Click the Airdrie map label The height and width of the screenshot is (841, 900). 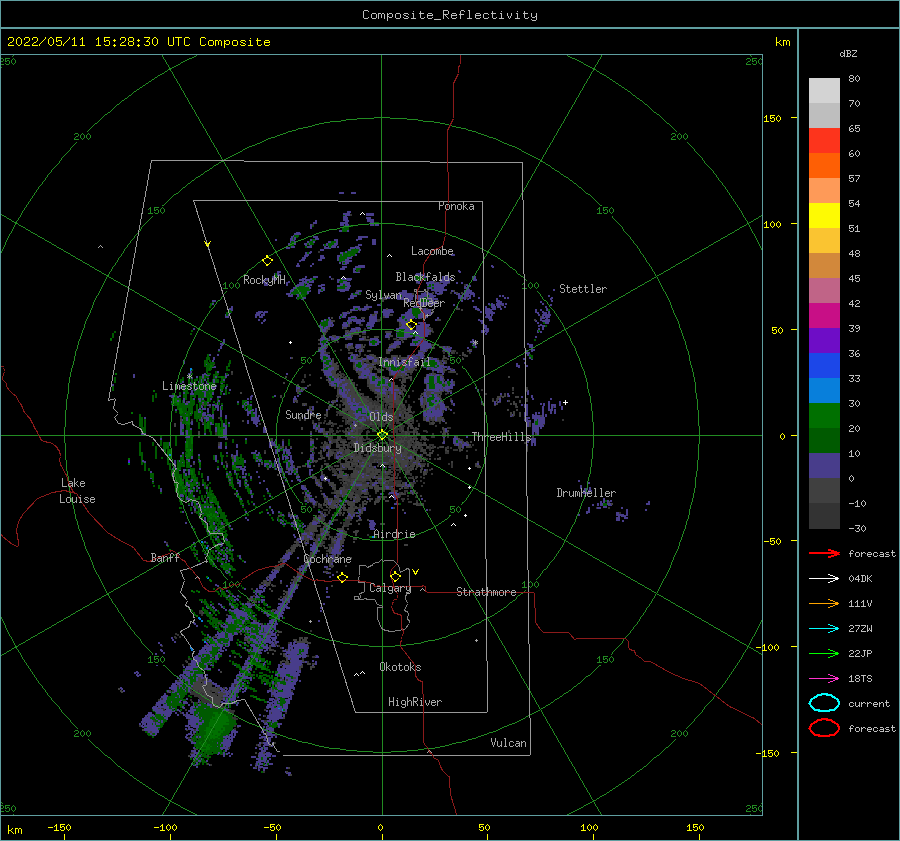pos(394,534)
